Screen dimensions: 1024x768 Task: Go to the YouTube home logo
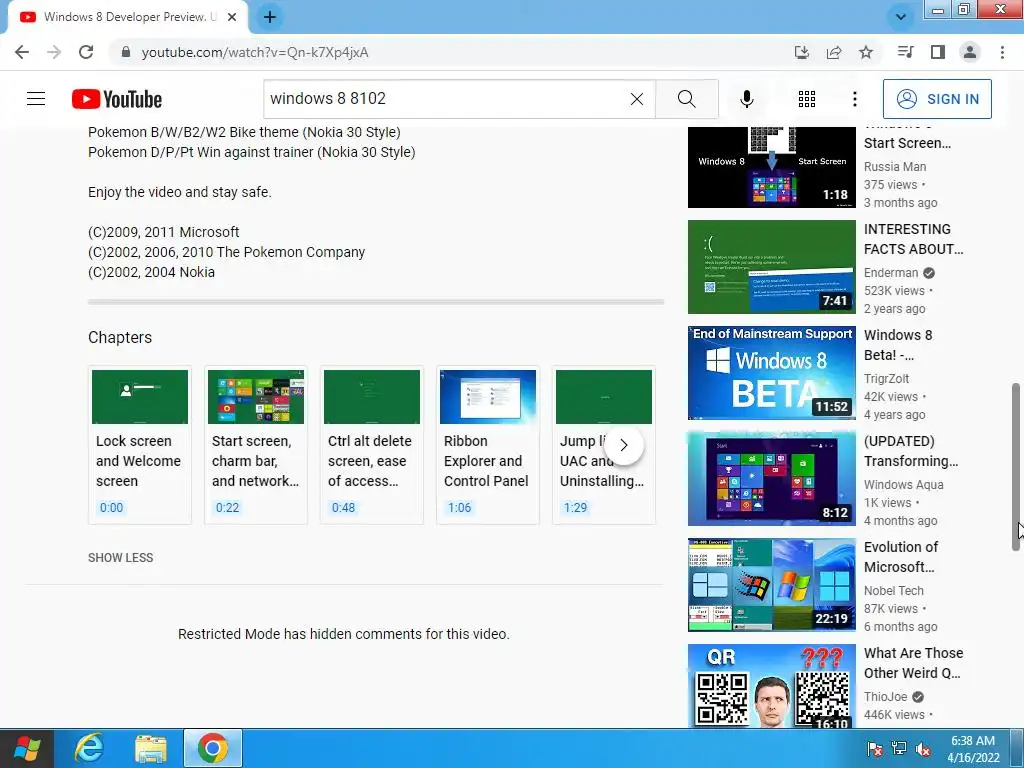click(x=117, y=99)
